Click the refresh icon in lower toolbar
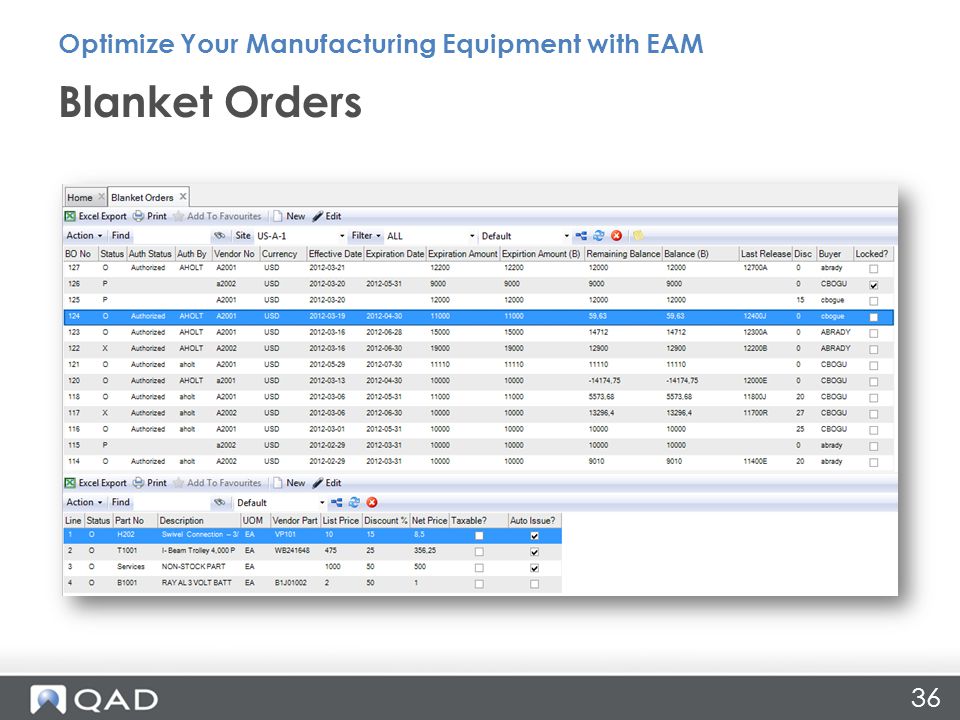Screen dimensions: 960x720 (x=354, y=503)
